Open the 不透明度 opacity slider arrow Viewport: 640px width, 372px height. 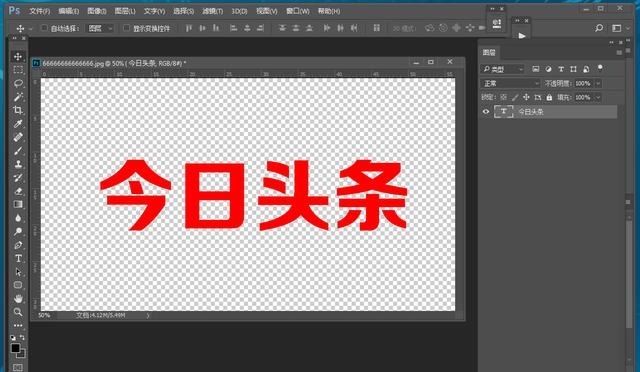pyautogui.click(x=598, y=83)
